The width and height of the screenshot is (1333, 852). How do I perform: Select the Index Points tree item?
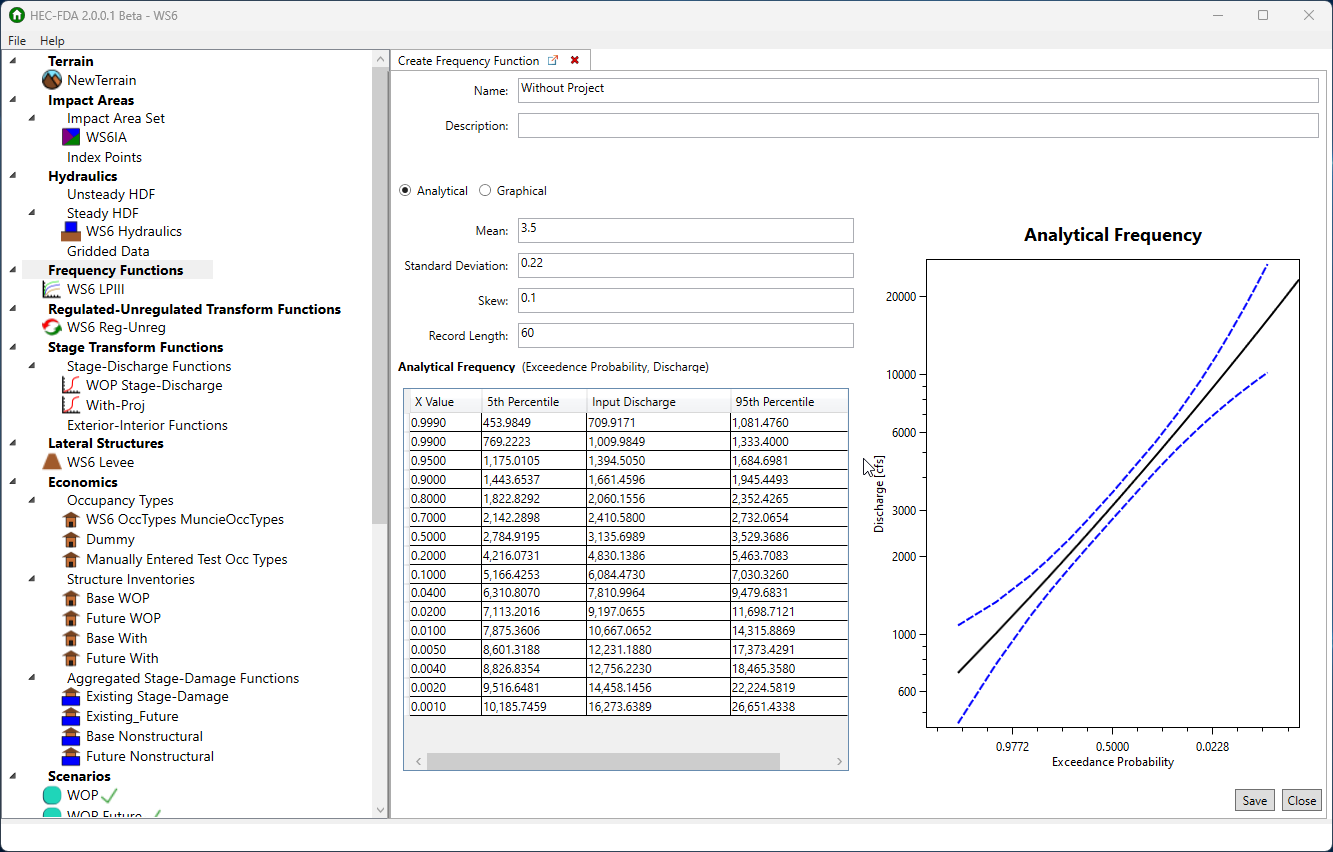[104, 157]
